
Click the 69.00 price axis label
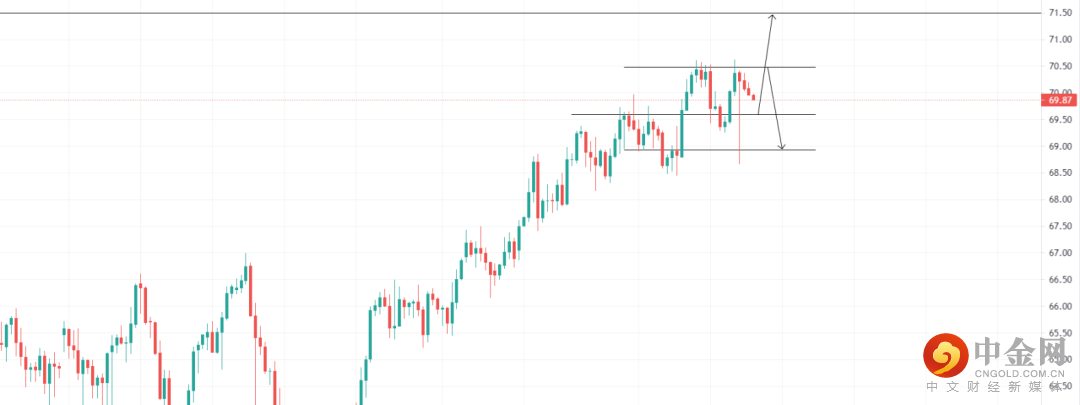pos(1060,146)
